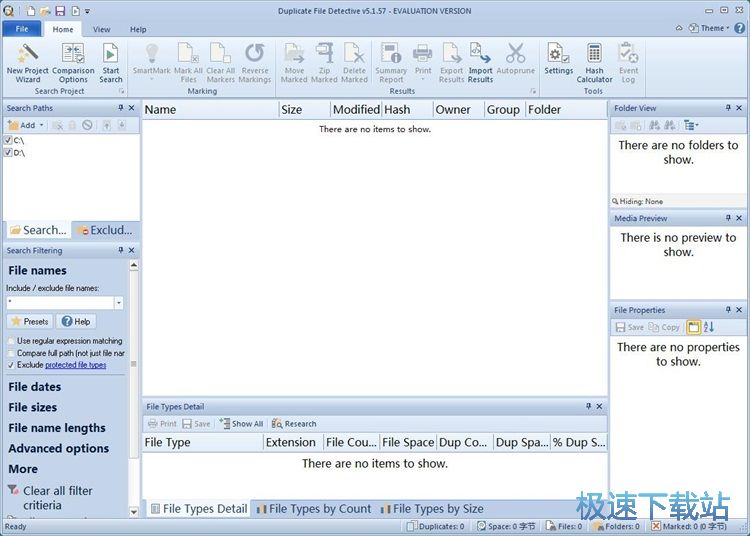Click the Start Search button
This screenshot has height=536, width=750.
(x=110, y=63)
